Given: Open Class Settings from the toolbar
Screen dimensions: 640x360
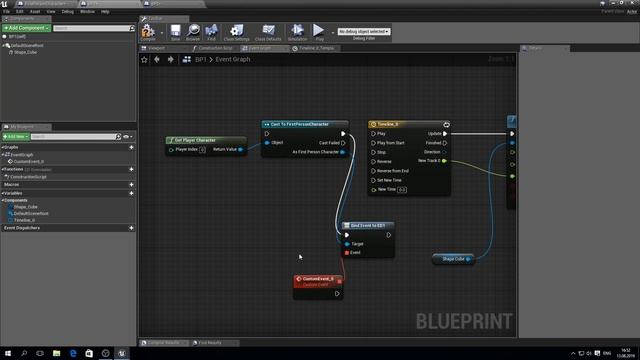Looking at the screenshot, I should [236, 32].
